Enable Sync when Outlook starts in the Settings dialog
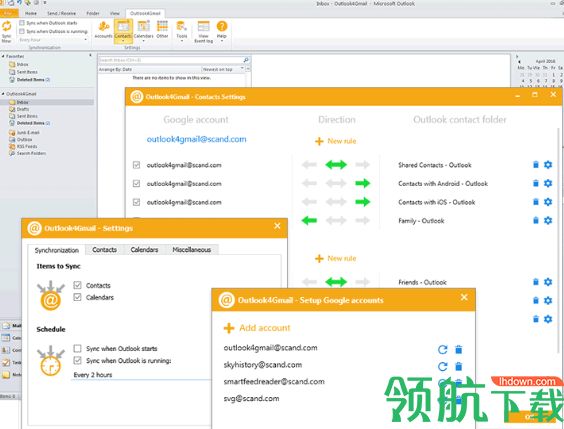Viewport: 564px width, 429px height. tap(77, 348)
